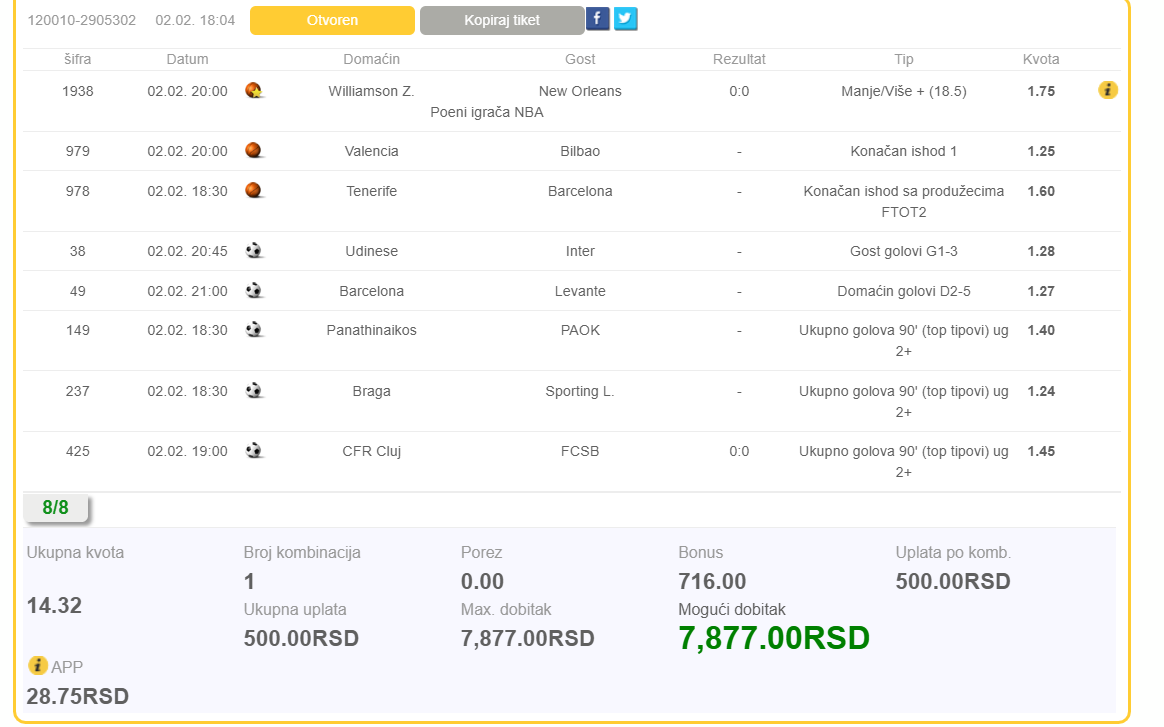The image size is (1164, 727).
Task: Click odds value 1.40
Action: (1041, 330)
